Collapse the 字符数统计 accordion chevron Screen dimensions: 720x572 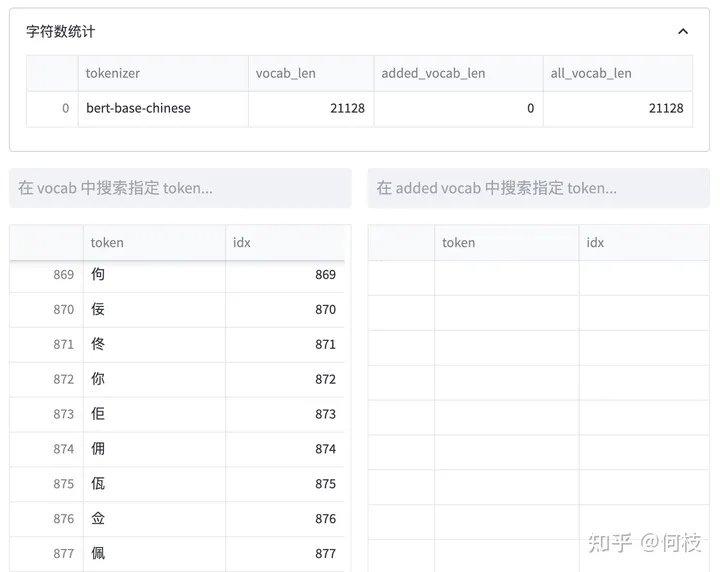click(683, 31)
